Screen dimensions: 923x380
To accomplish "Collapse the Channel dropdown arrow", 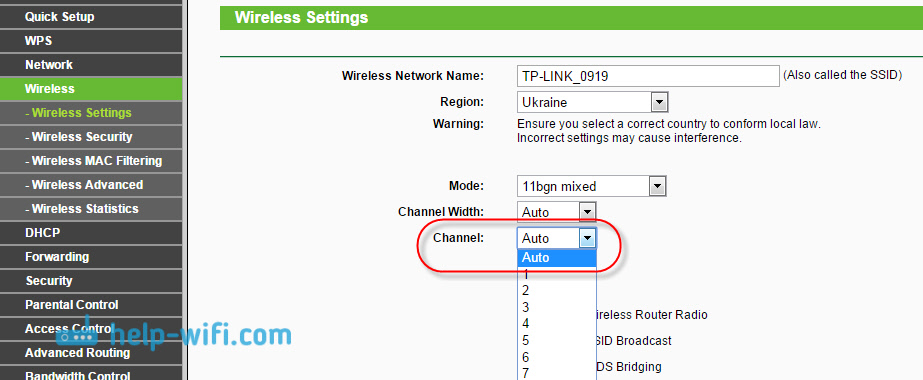I will 587,238.
